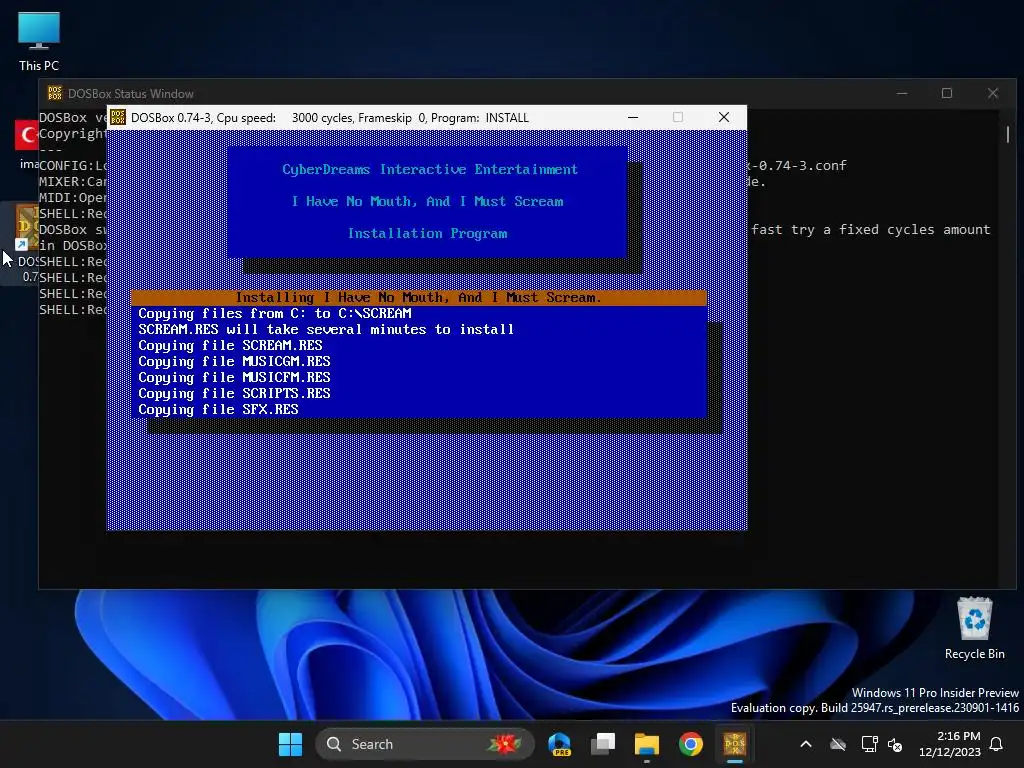Click 'SCREAM.RES will take several minutes' line

[x=326, y=330]
